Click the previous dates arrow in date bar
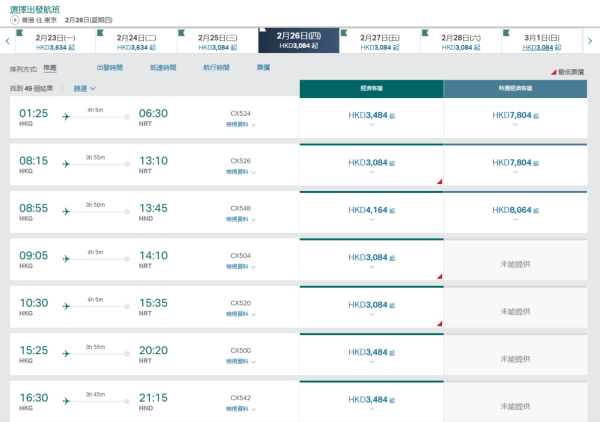Viewport: 600px width, 422px height. pyautogui.click(x=8, y=41)
